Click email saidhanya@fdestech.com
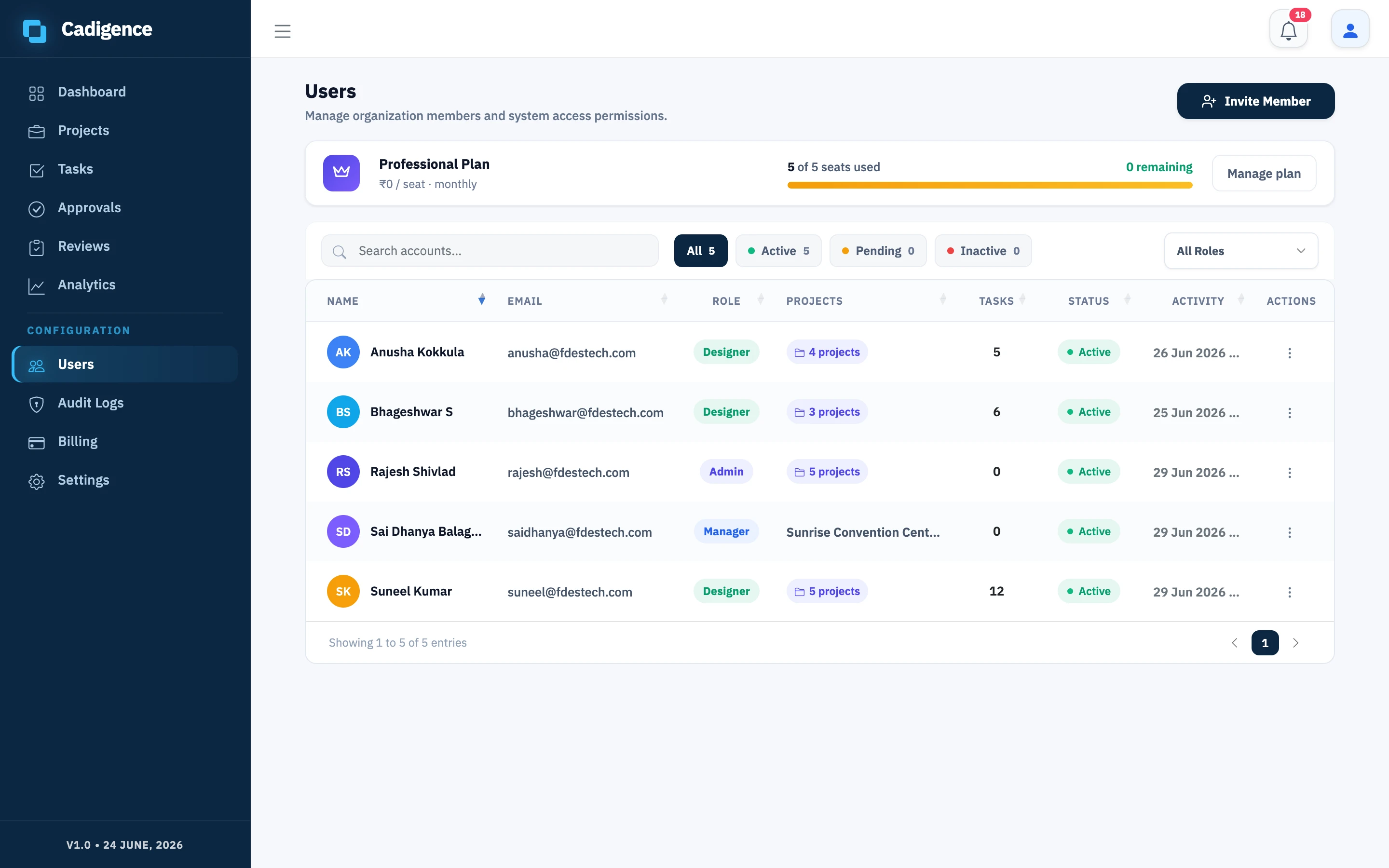This screenshot has height=868, width=1389. click(x=580, y=532)
